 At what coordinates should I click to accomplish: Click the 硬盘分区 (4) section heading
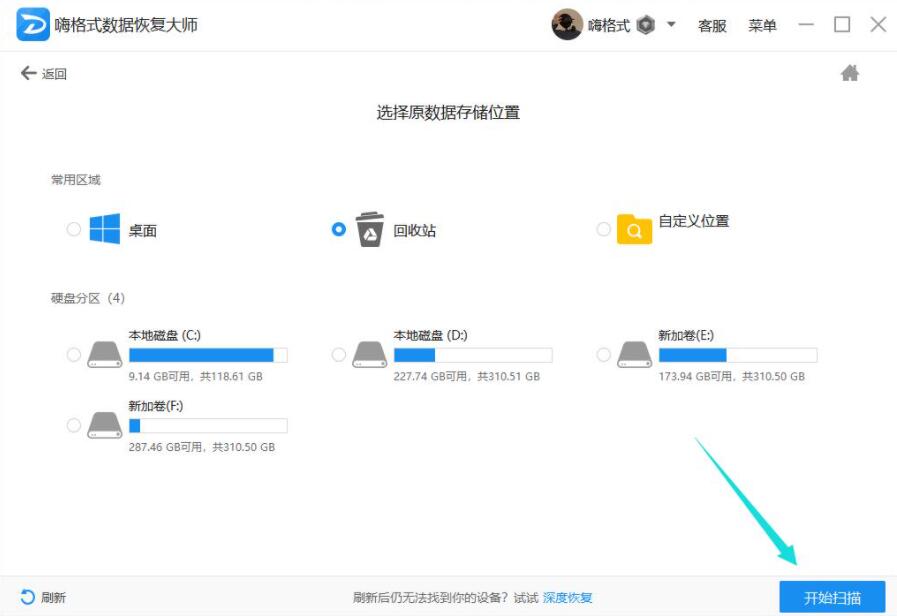[x=88, y=298]
